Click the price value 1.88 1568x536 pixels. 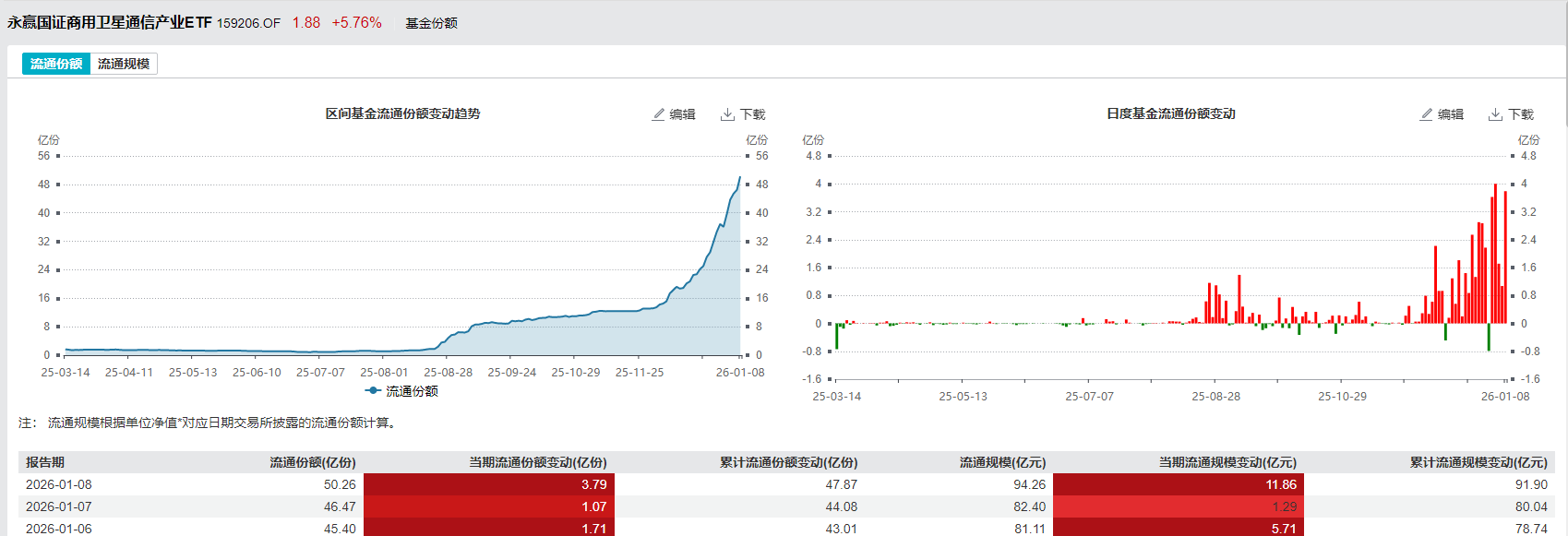tap(306, 22)
